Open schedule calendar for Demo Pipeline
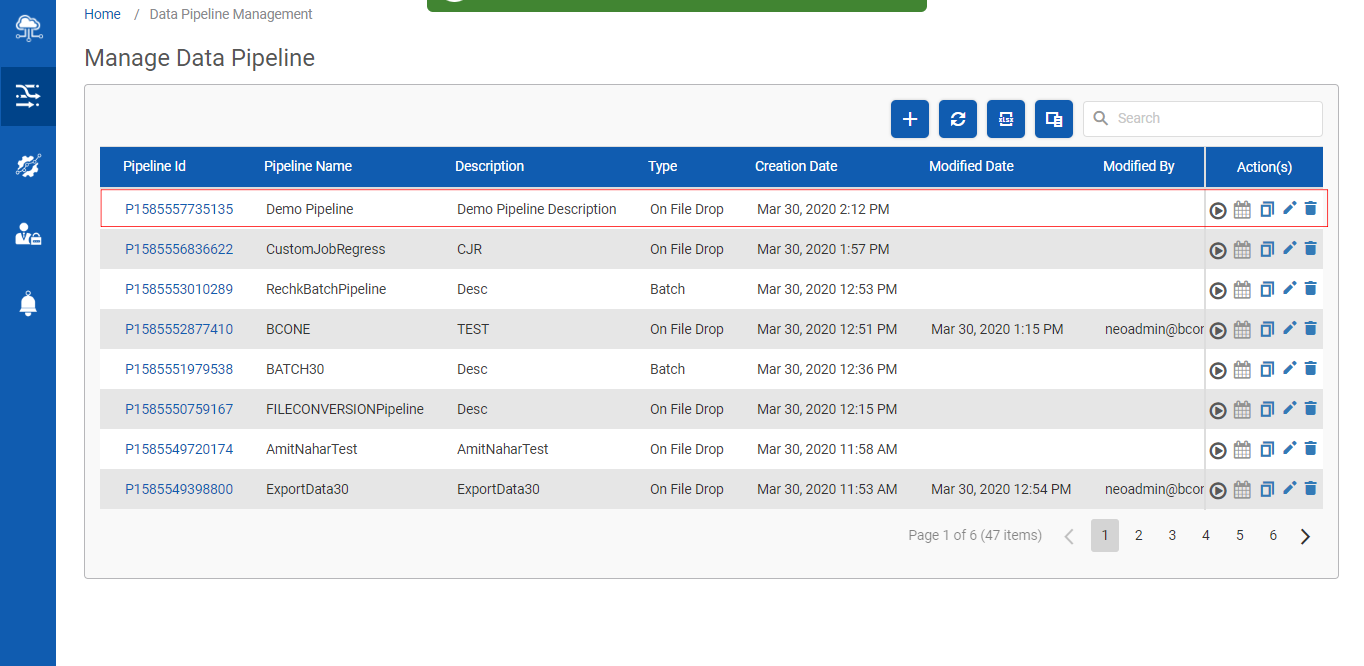The image size is (1364, 666). click(1242, 210)
